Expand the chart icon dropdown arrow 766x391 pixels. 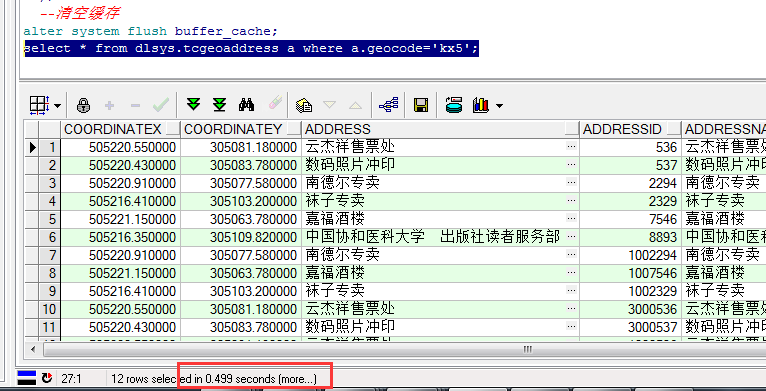coord(499,106)
